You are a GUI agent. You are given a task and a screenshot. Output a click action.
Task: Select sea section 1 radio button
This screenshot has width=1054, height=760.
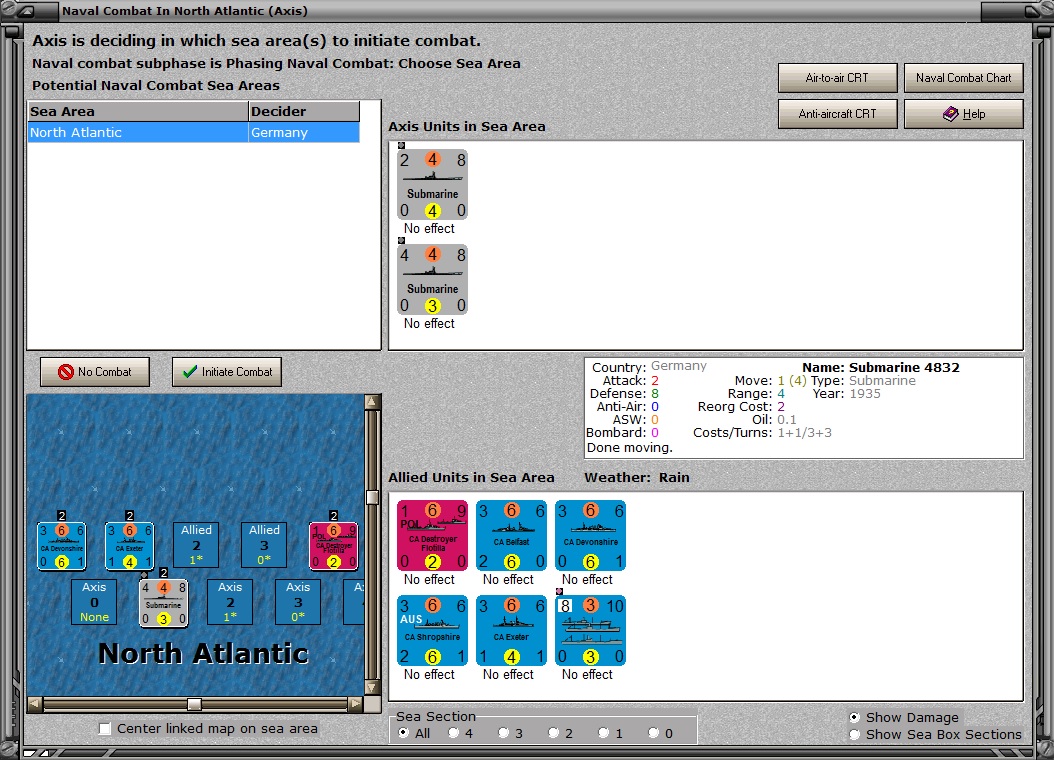pyautogui.click(x=604, y=733)
